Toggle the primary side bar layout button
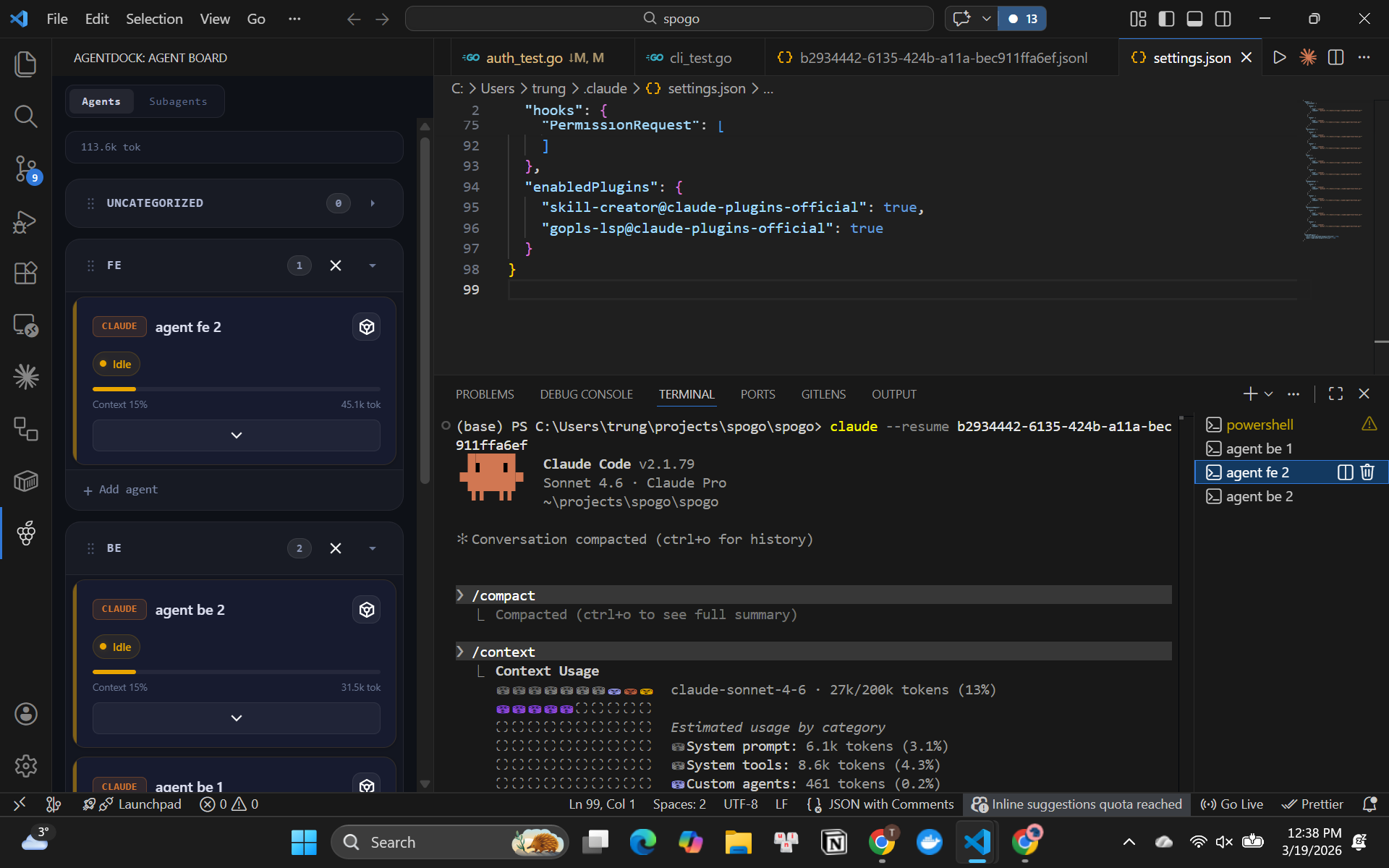The image size is (1389, 868). point(1166,19)
